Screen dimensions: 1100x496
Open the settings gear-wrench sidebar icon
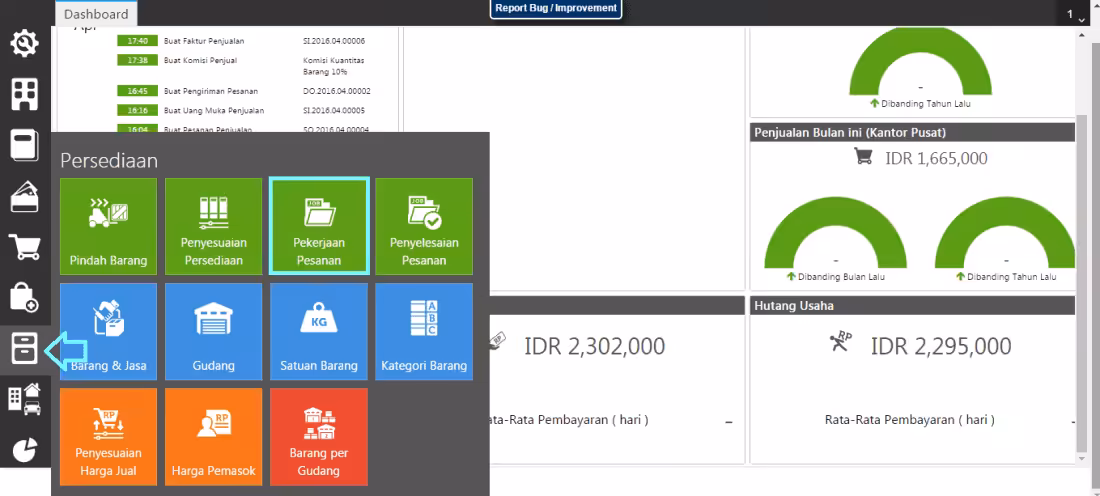pyautogui.click(x=25, y=43)
